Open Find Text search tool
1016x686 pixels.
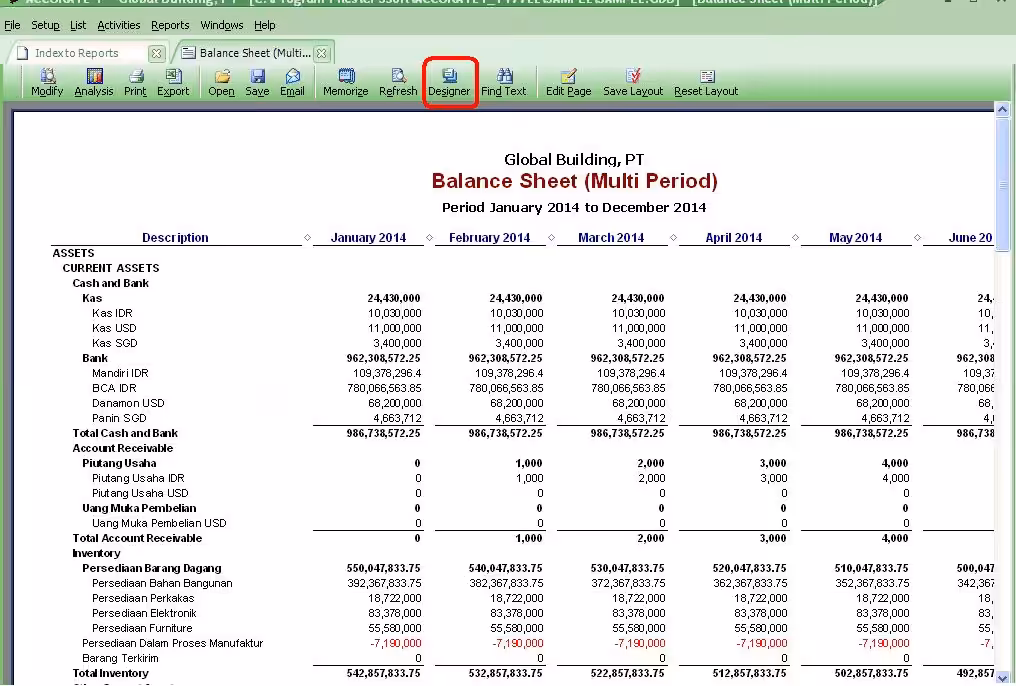pos(503,83)
